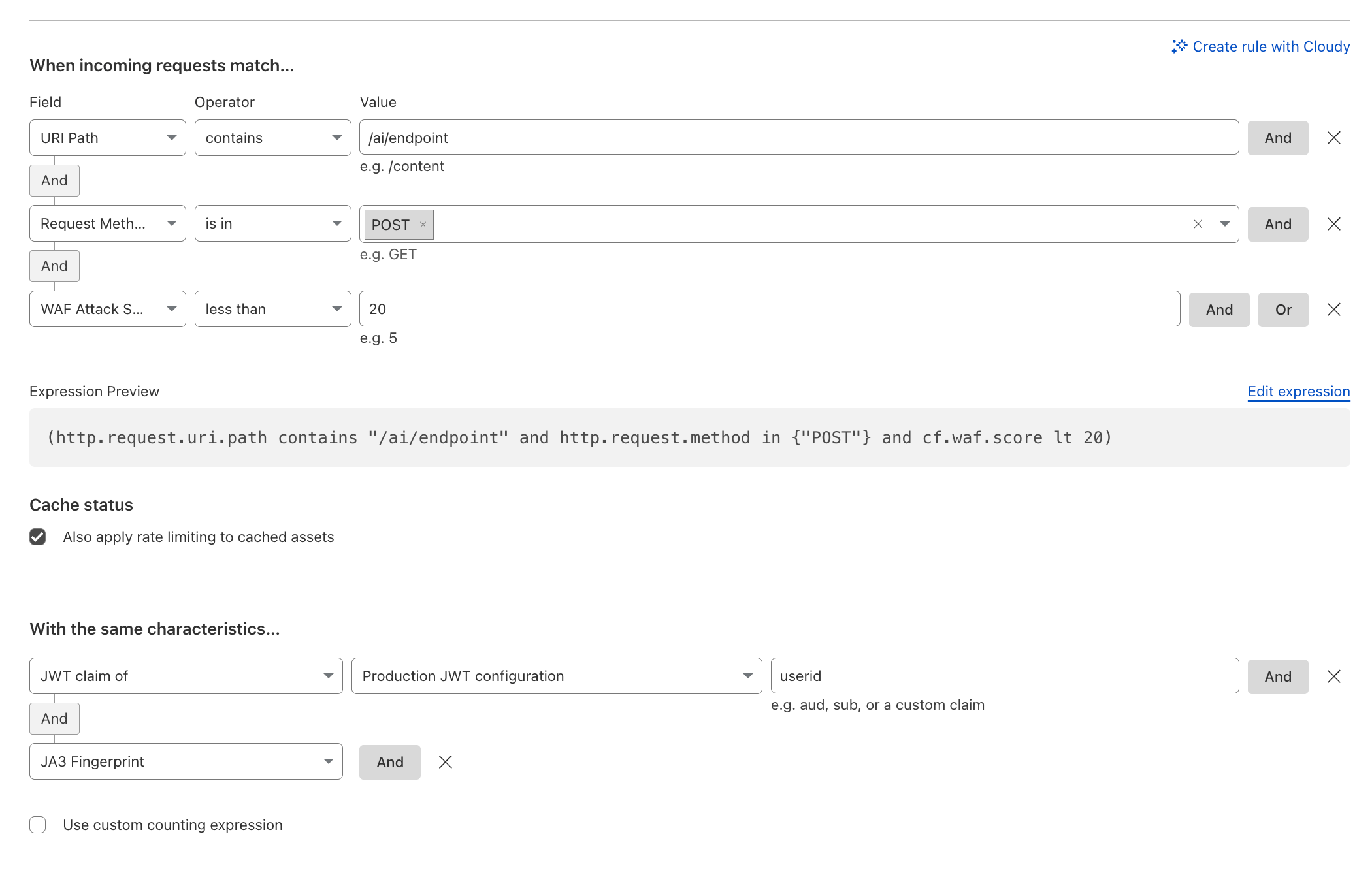
Task: Remove the URI Path condition with X icon
Action: click(1333, 138)
